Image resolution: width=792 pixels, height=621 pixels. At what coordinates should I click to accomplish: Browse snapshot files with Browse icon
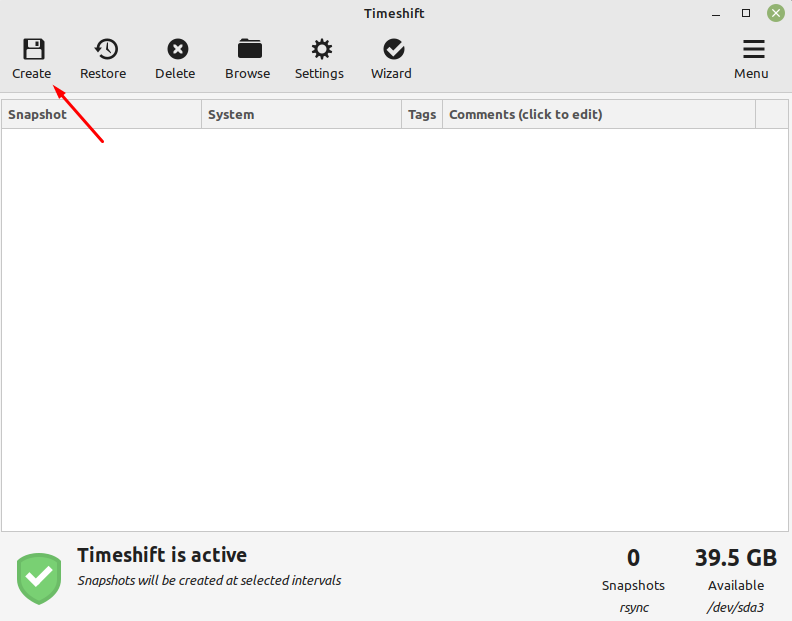pyautogui.click(x=250, y=49)
